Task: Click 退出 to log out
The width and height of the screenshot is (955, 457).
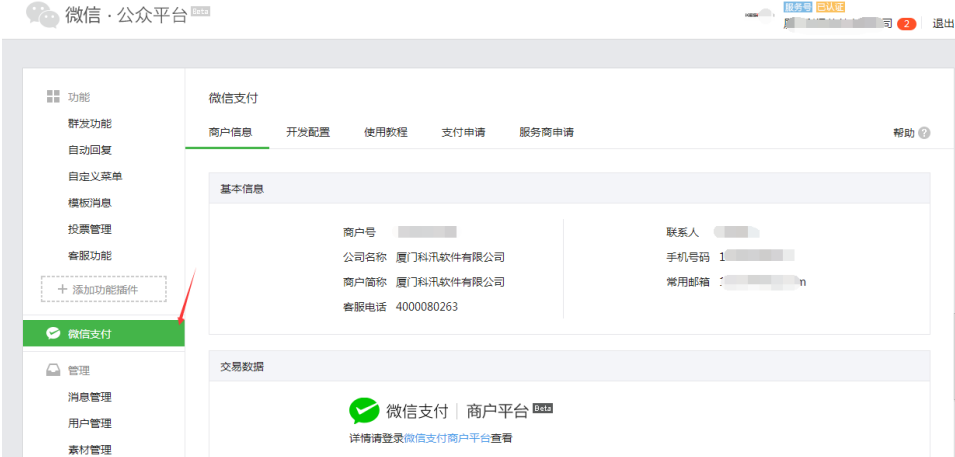Action: (943, 24)
